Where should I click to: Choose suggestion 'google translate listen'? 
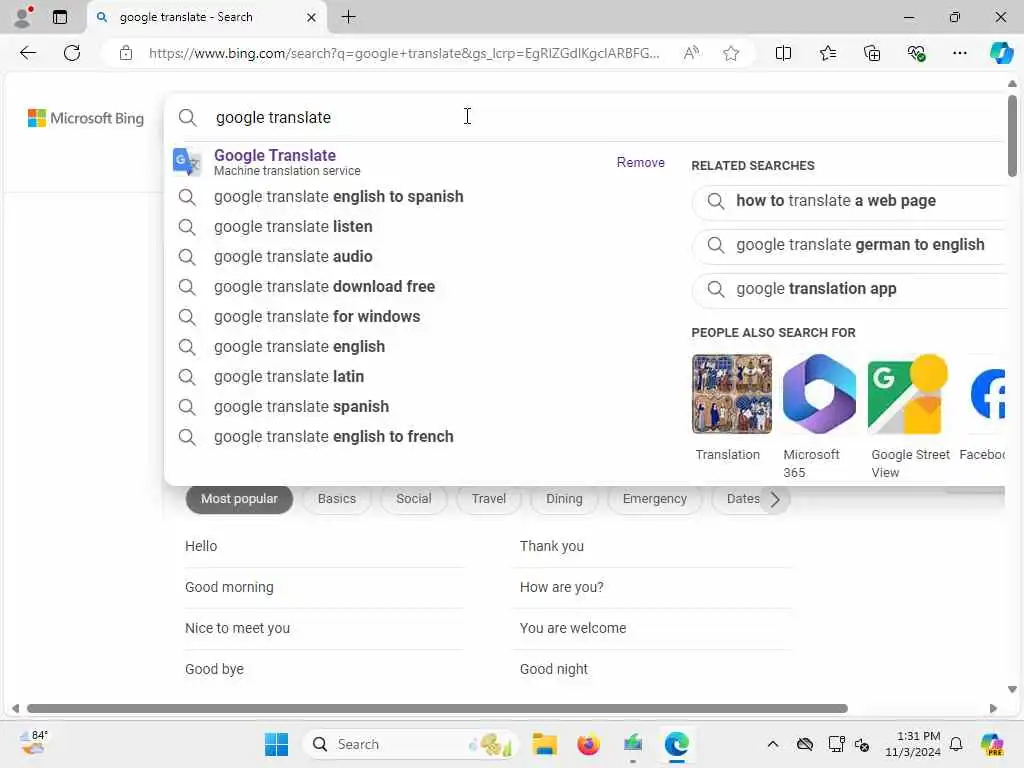(x=293, y=227)
